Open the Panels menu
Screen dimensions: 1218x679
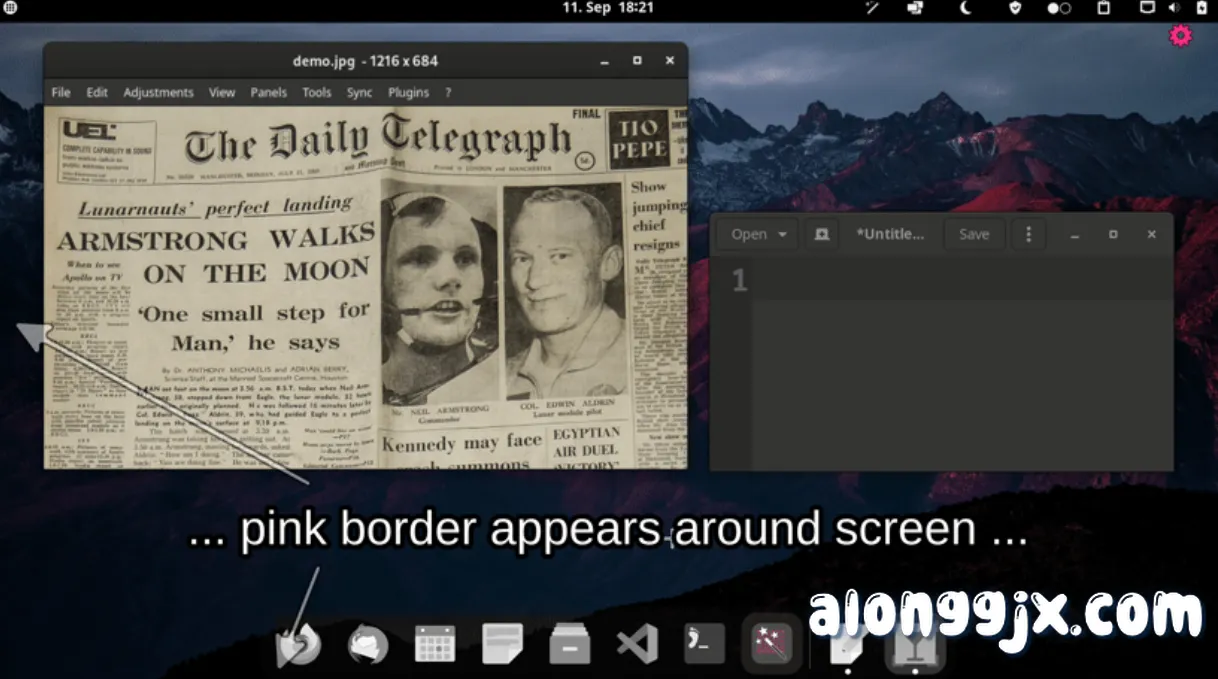pos(268,92)
